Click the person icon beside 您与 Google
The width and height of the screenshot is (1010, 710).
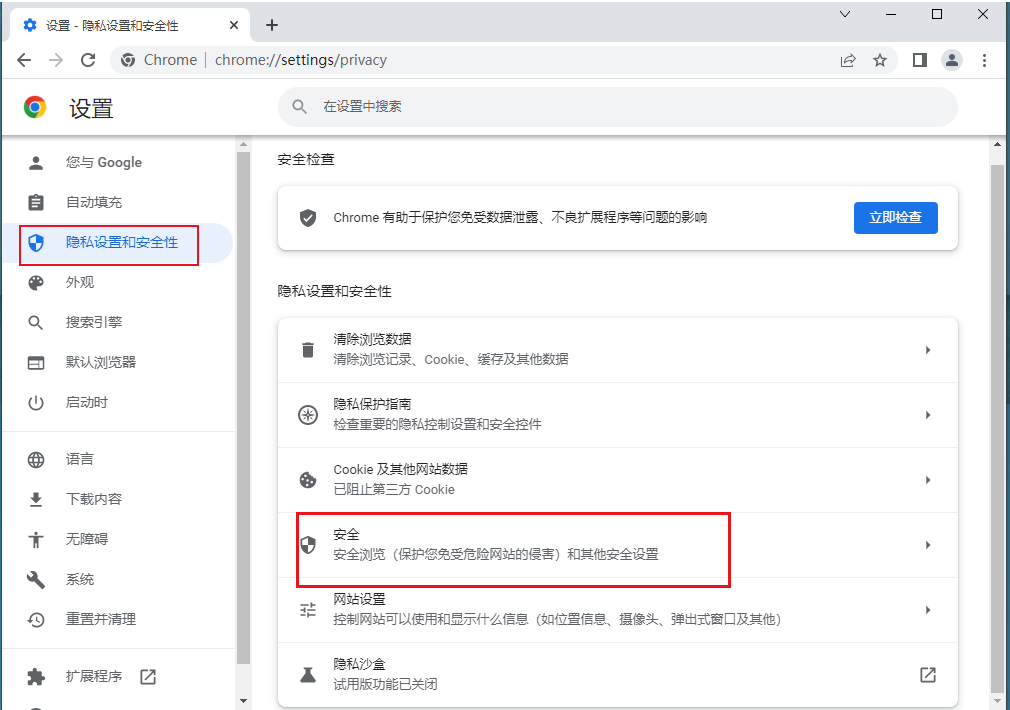coord(36,163)
